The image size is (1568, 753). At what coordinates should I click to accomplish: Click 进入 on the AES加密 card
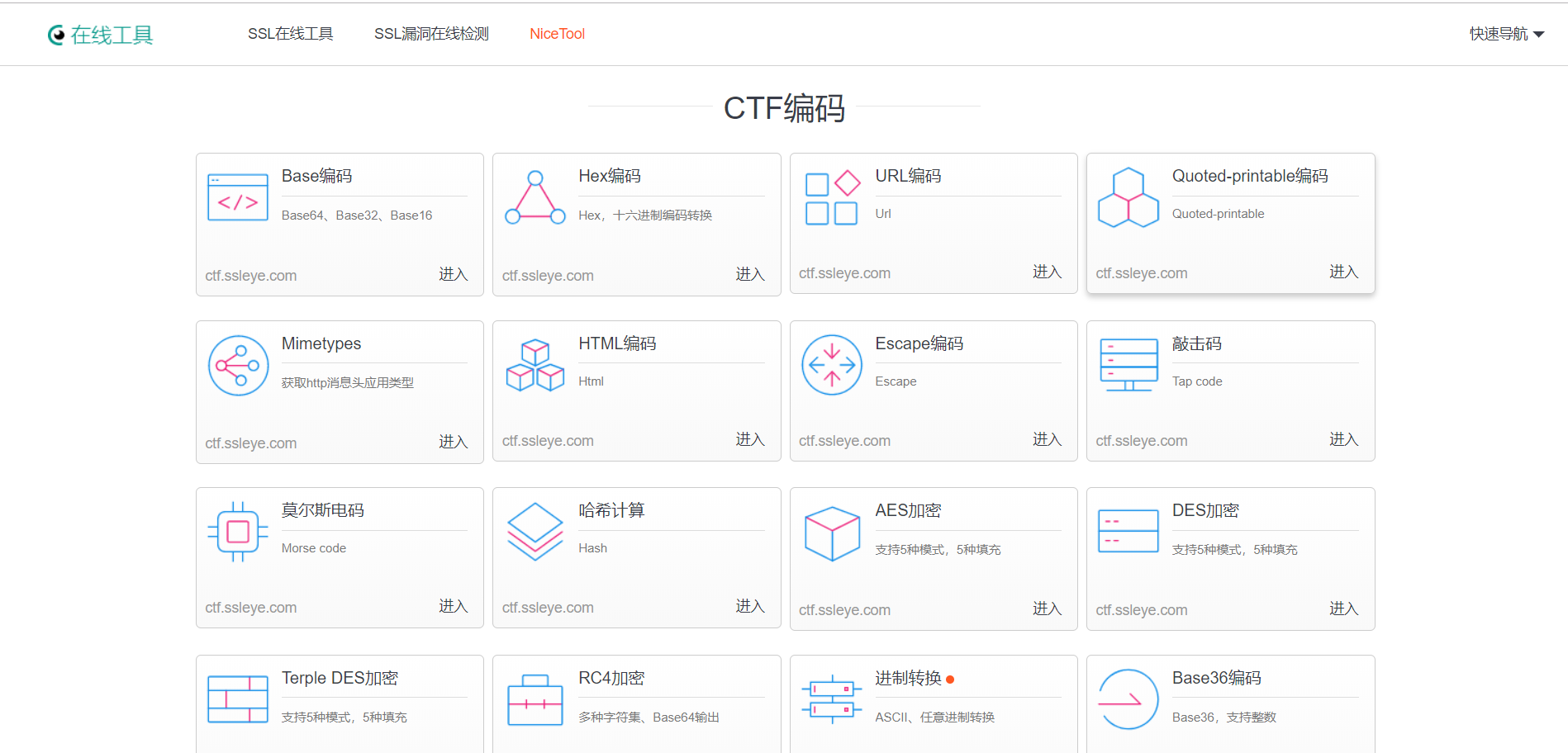click(1047, 609)
